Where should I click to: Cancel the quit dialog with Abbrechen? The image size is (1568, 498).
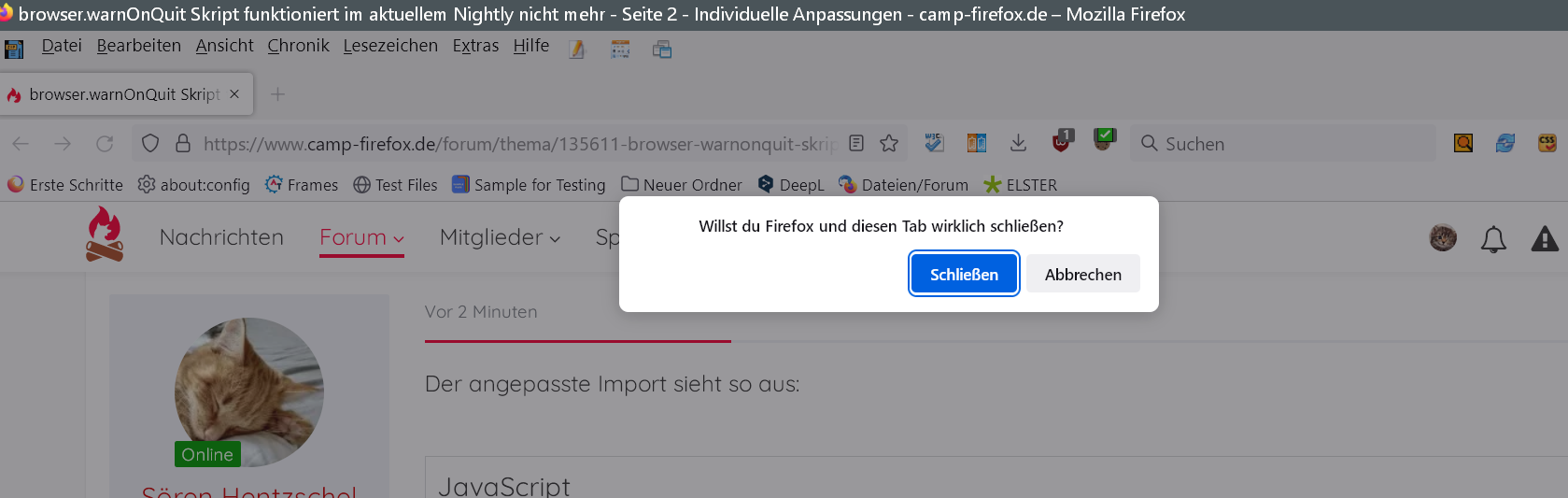pos(1082,274)
